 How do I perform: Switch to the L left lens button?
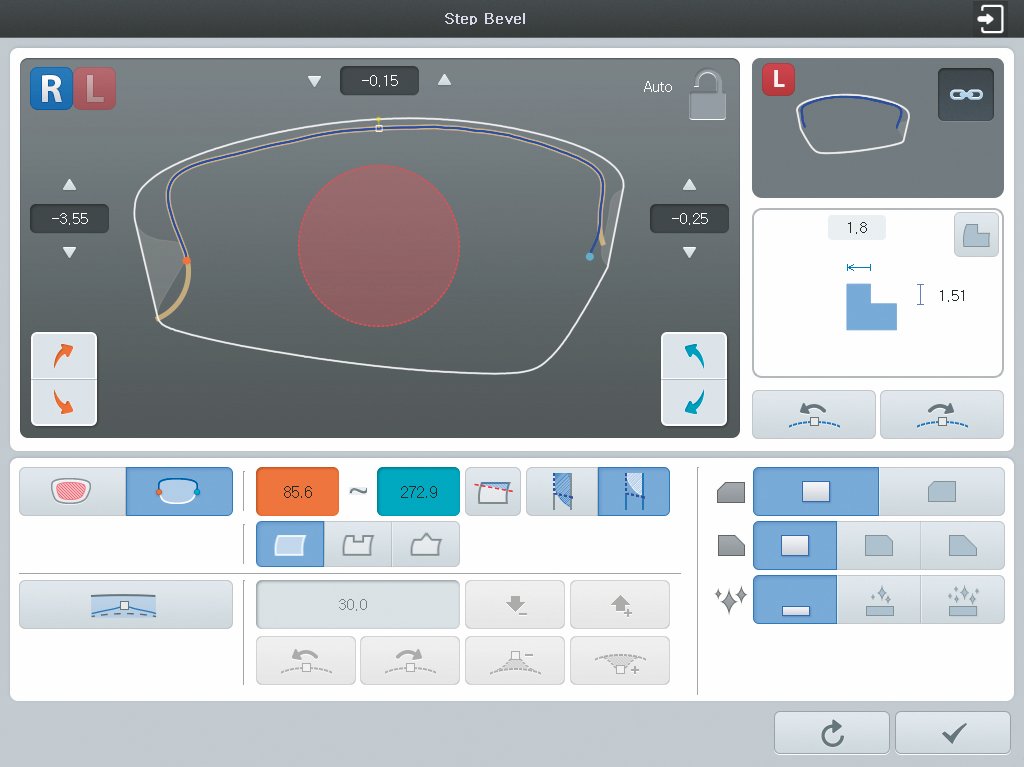(94, 88)
